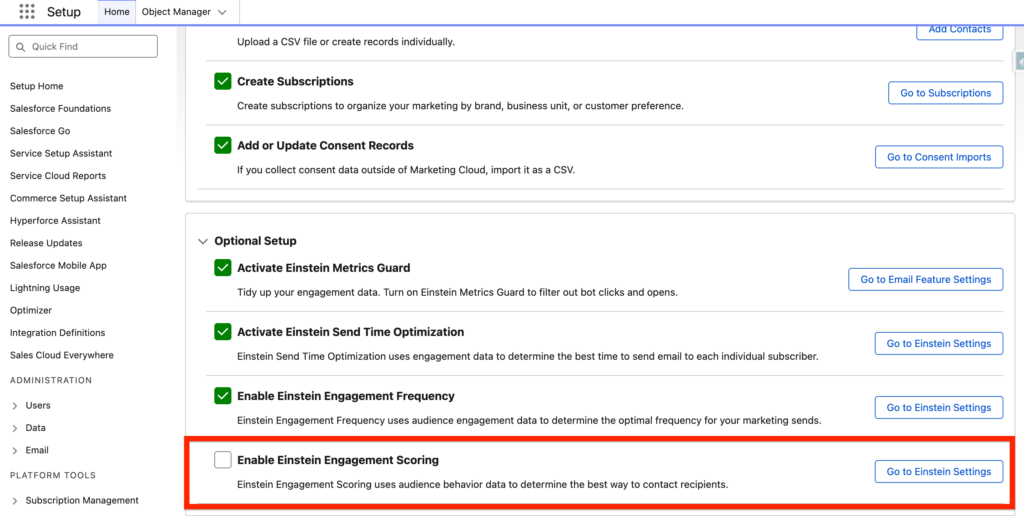The height and width of the screenshot is (516, 1024).
Task: Type in the Quick Find search field
Action: (x=90, y=47)
